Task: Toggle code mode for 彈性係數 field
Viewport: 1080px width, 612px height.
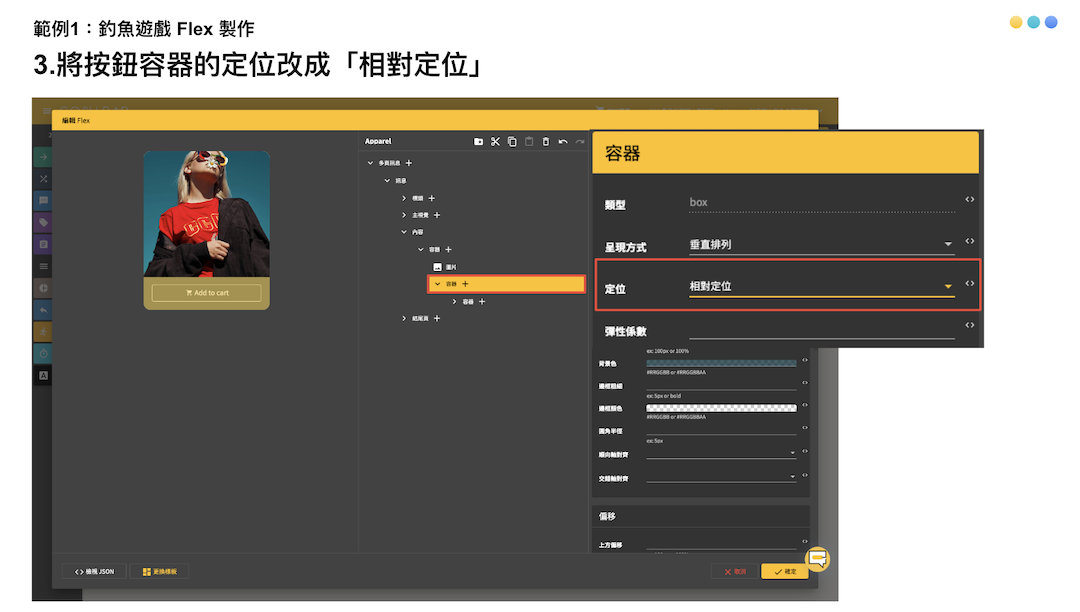Action: tap(970, 325)
